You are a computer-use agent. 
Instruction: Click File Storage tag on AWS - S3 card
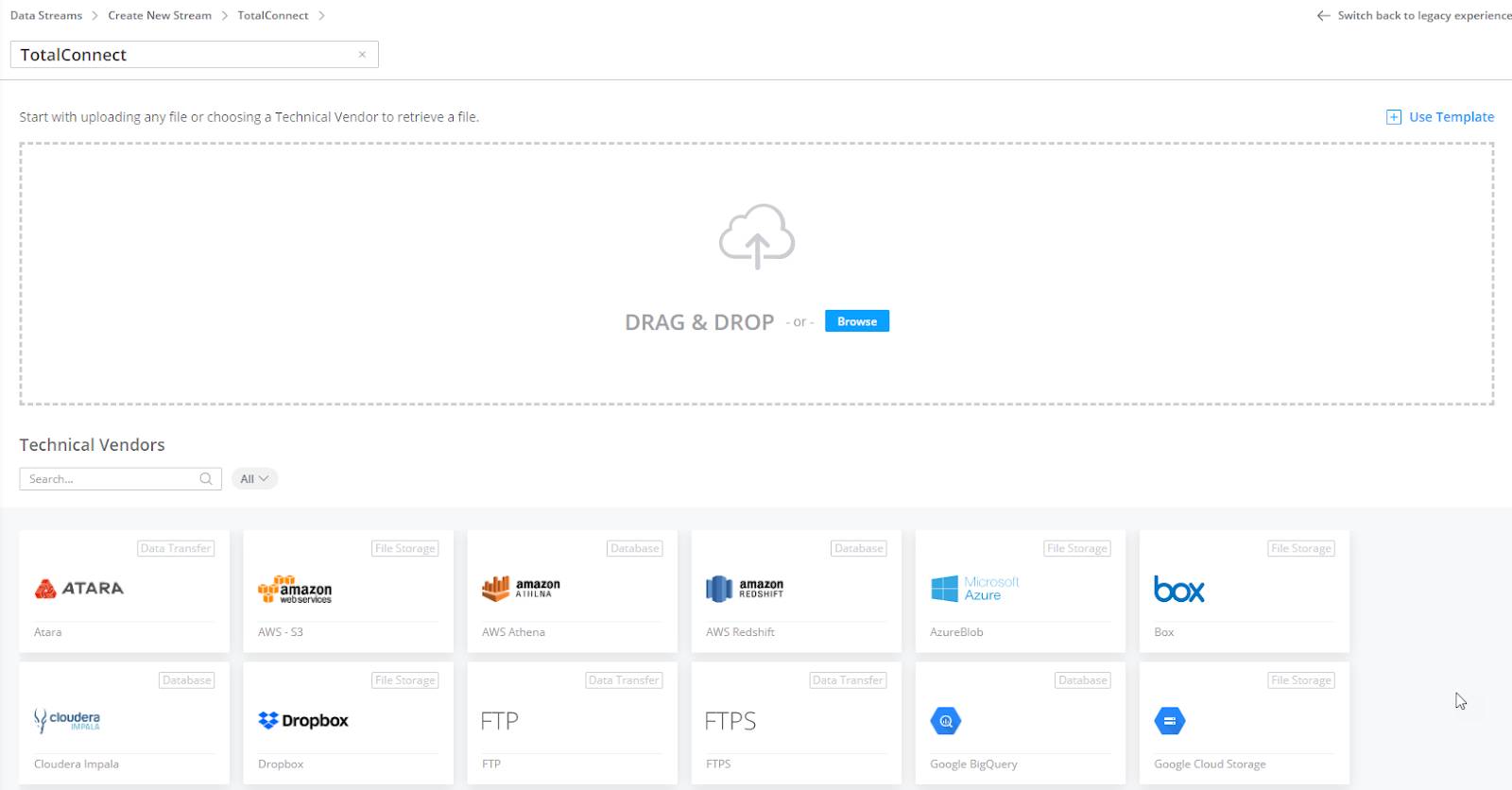405,548
